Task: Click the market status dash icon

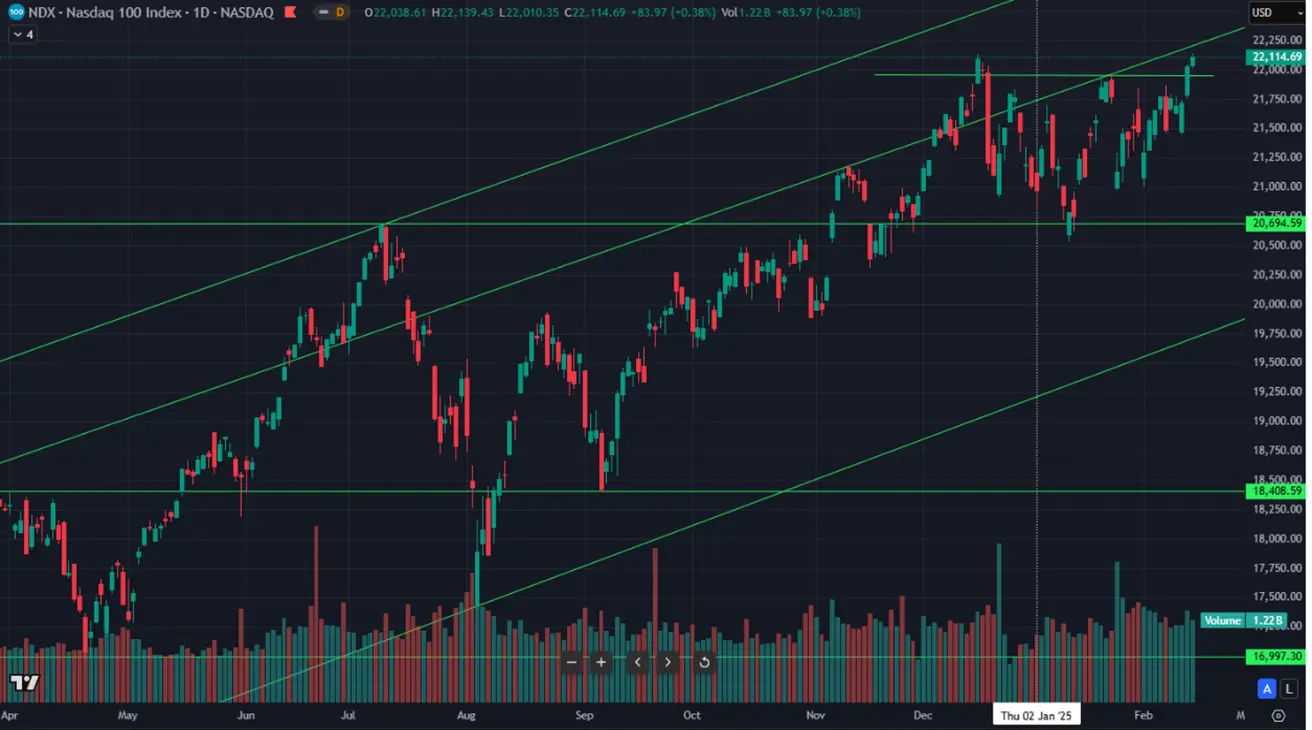Action: (x=323, y=12)
